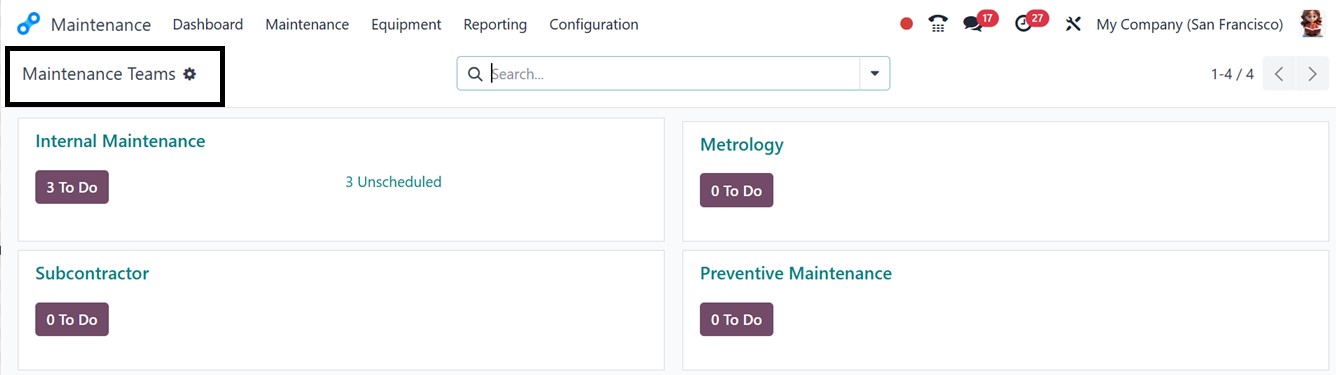Image resolution: width=1336 pixels, height=375 pixels.
Task: Open the Reporting menu
Action: (495, 24)
